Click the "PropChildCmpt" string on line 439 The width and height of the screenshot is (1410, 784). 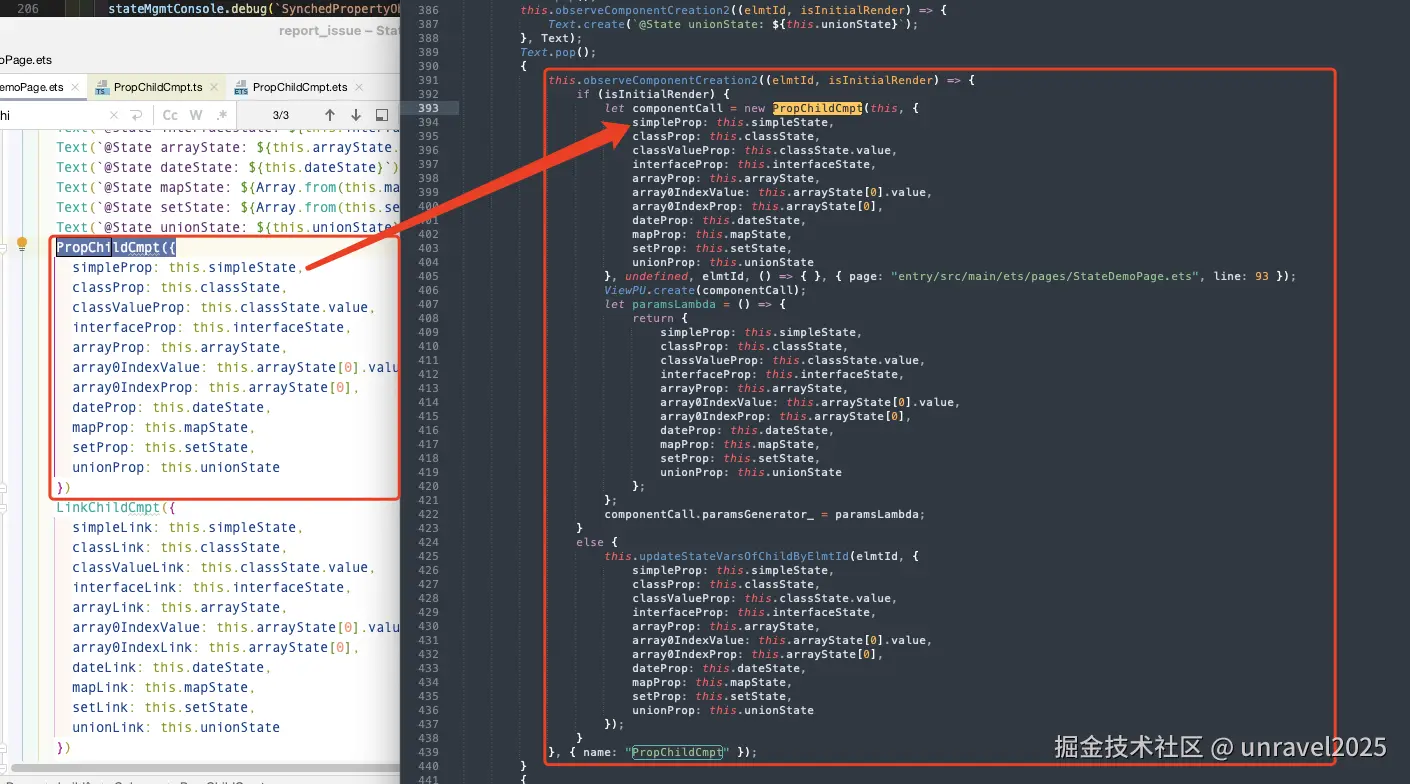click(x=677, y=752)
